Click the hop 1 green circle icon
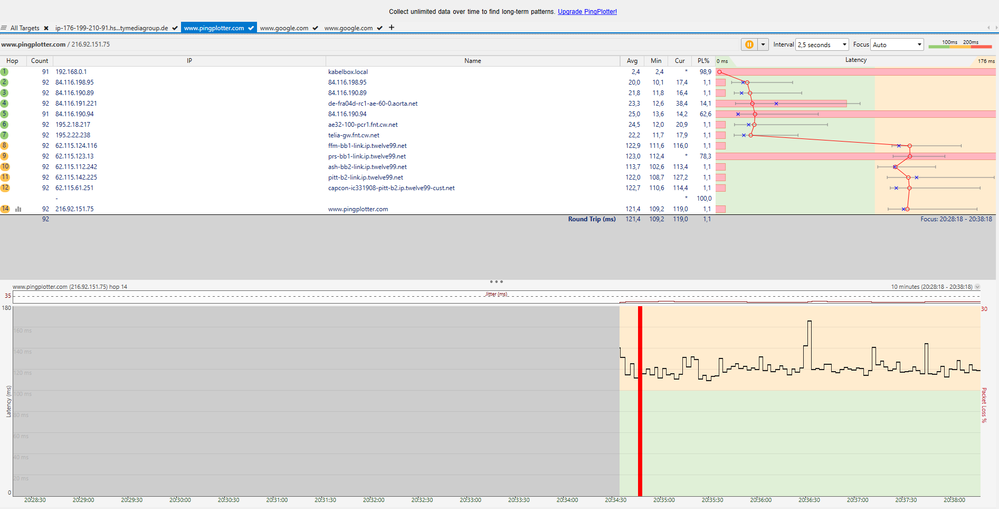Screen dimensions: 999x509 pos(4,72)
